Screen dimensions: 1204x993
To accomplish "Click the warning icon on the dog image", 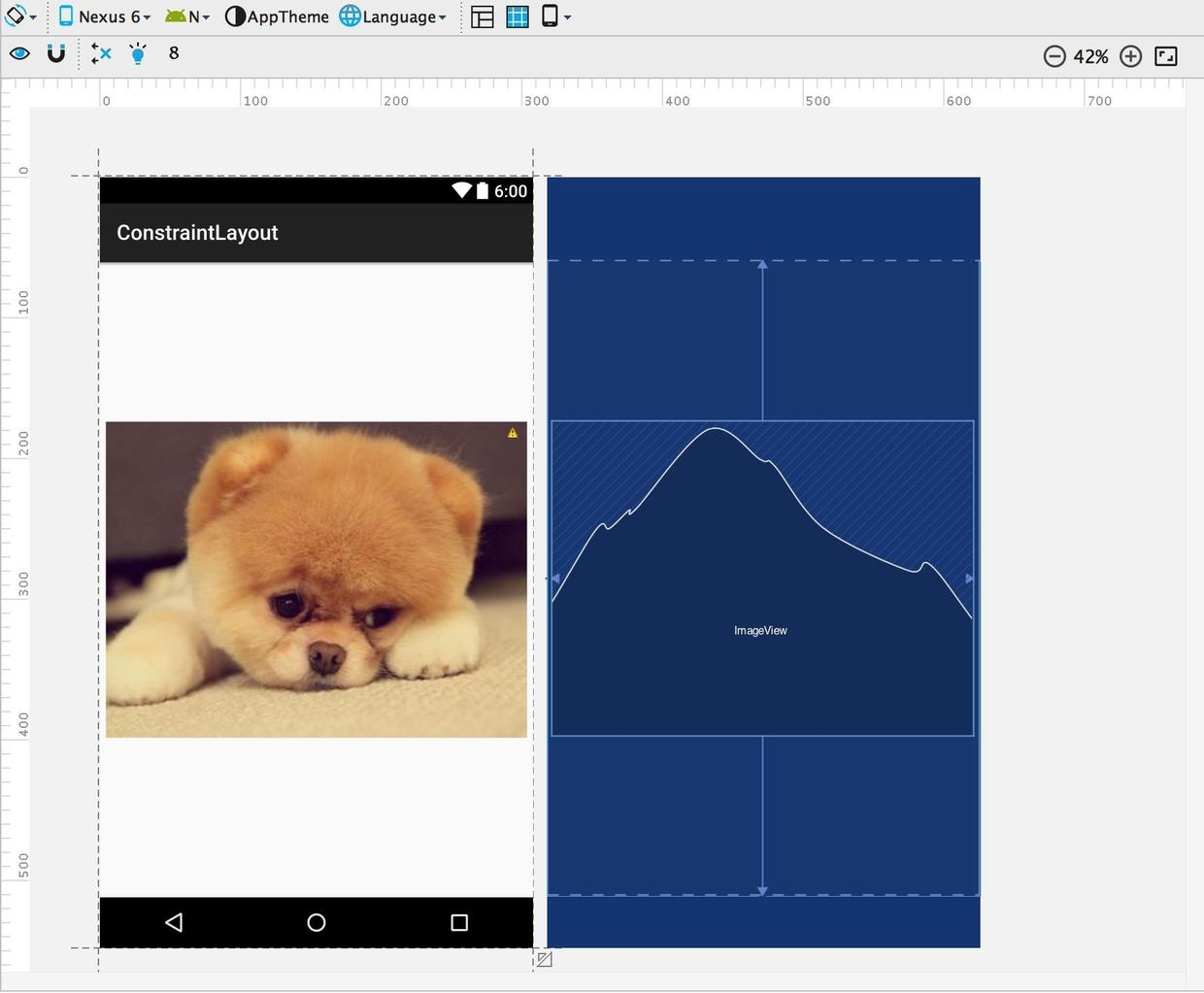I will [x=513, y=433].
